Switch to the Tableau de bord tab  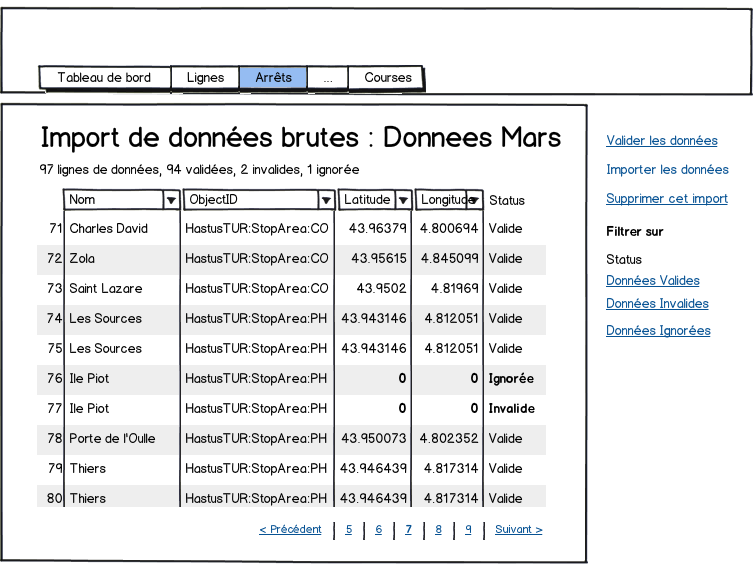[x=104, y=78]
